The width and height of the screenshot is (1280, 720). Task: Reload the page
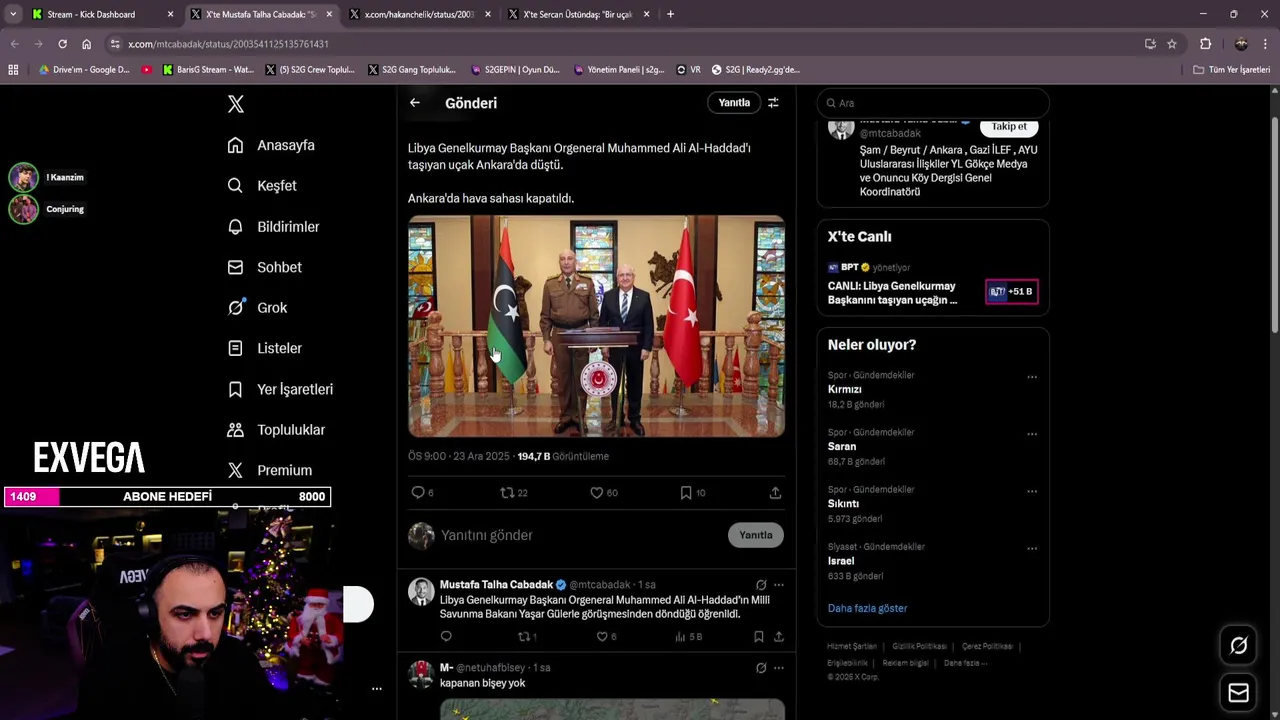pos(62,44)
